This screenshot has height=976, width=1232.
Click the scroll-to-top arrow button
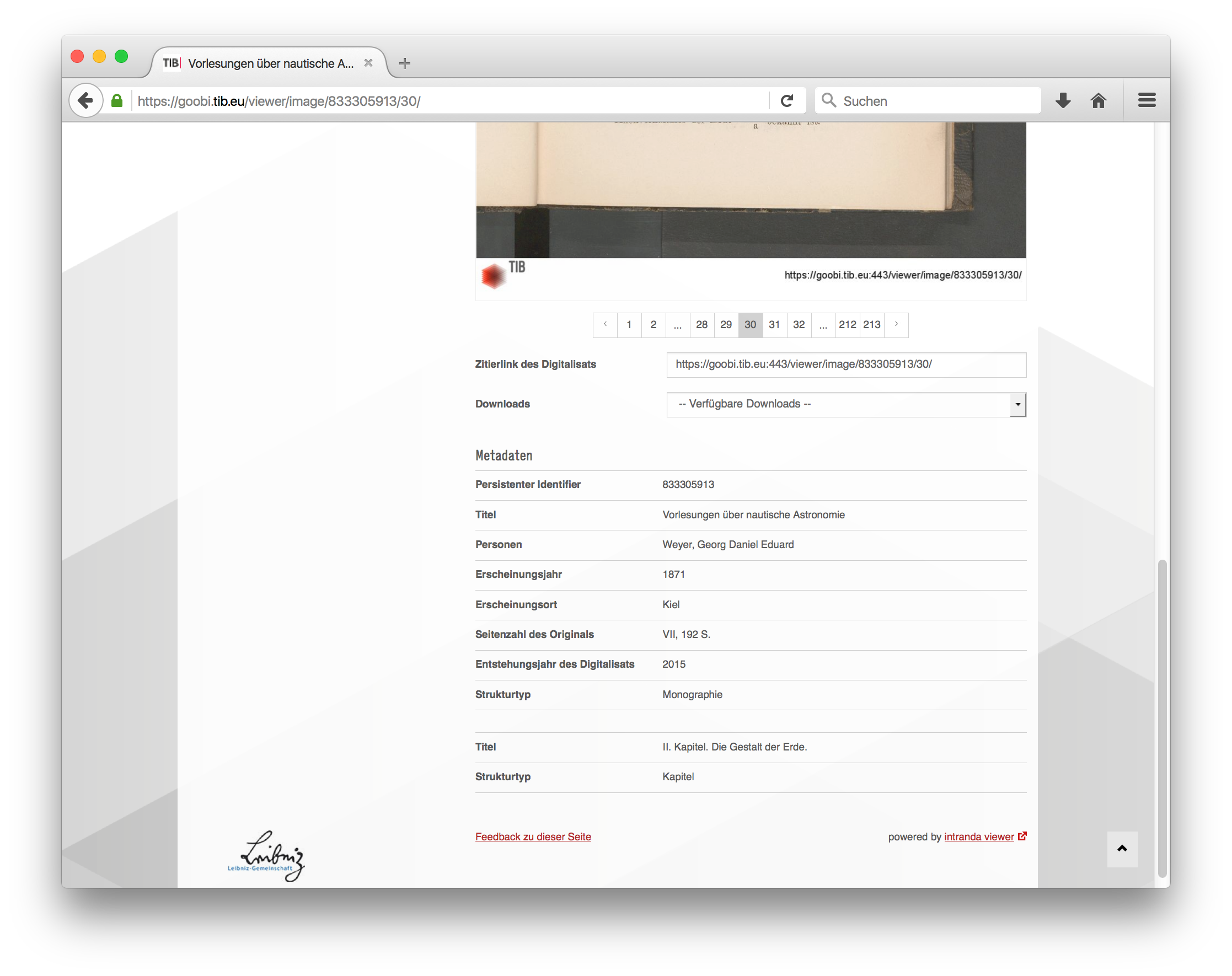1122,849
